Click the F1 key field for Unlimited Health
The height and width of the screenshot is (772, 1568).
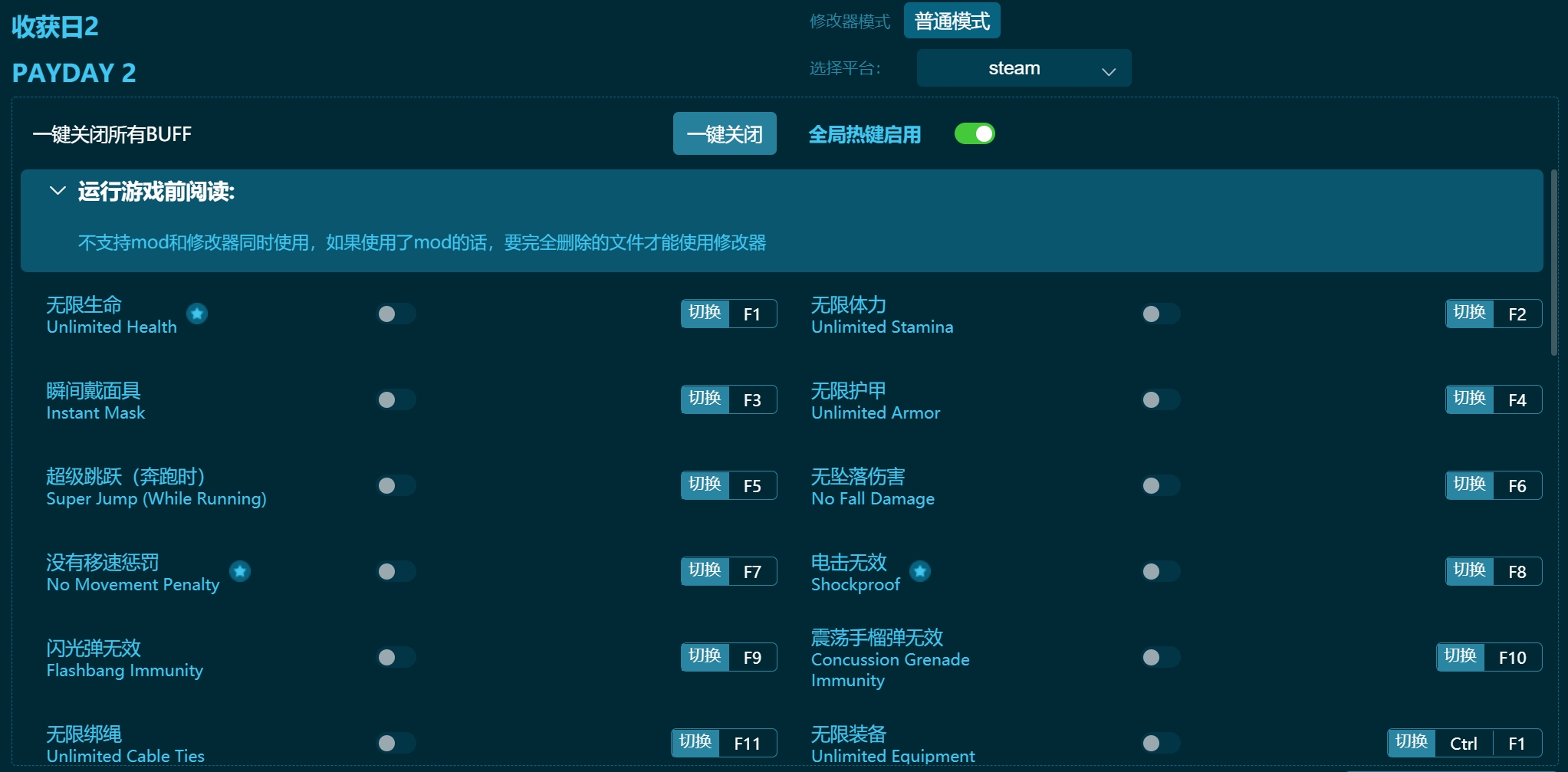(x=752, y=314)
